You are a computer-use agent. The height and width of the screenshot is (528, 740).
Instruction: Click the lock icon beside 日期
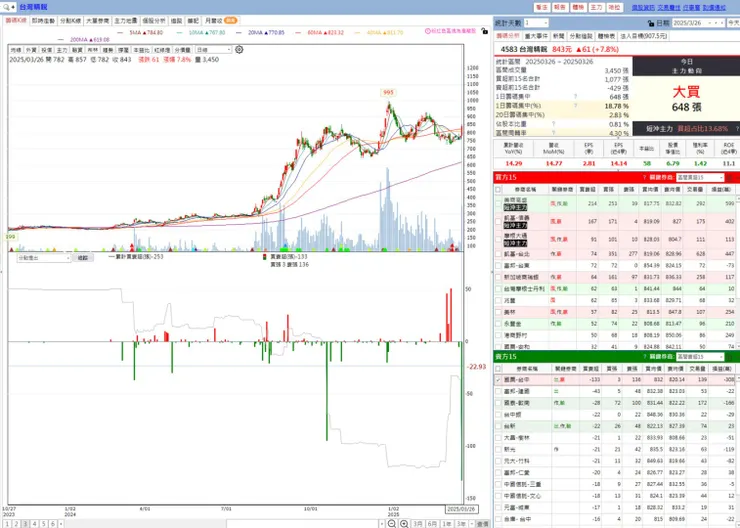point(652,23)
